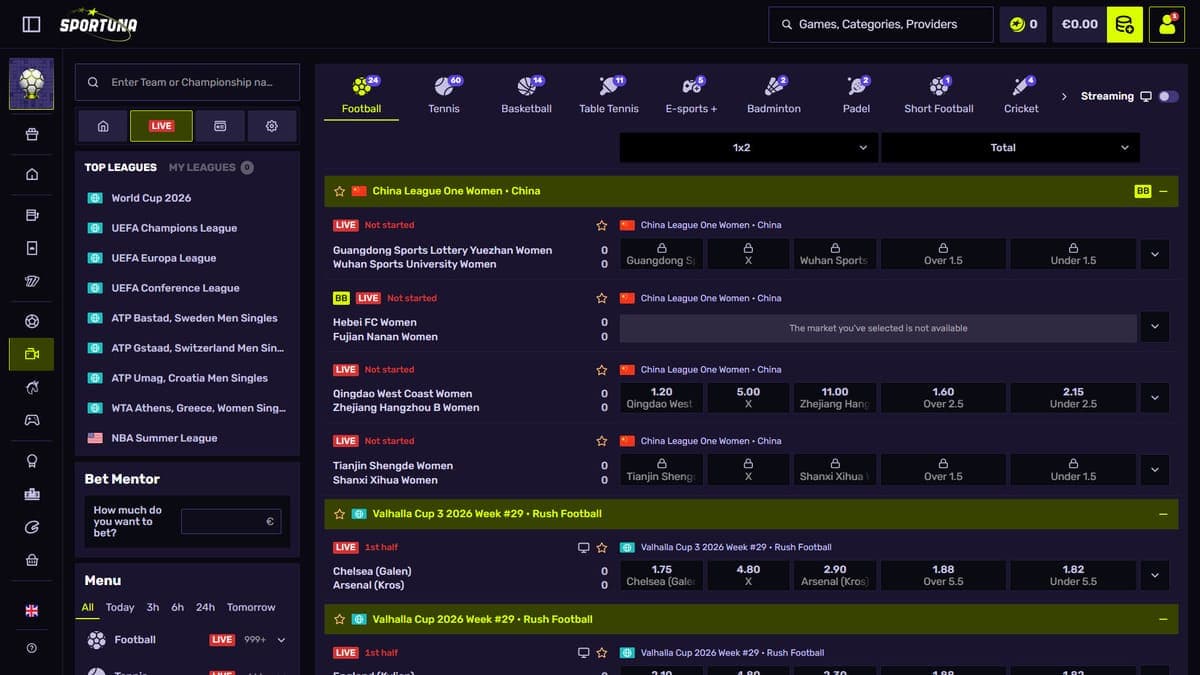Screen dimensions: 1200x675
Task: Open sportsbook settings gear icon
Action: coord(272,126)
